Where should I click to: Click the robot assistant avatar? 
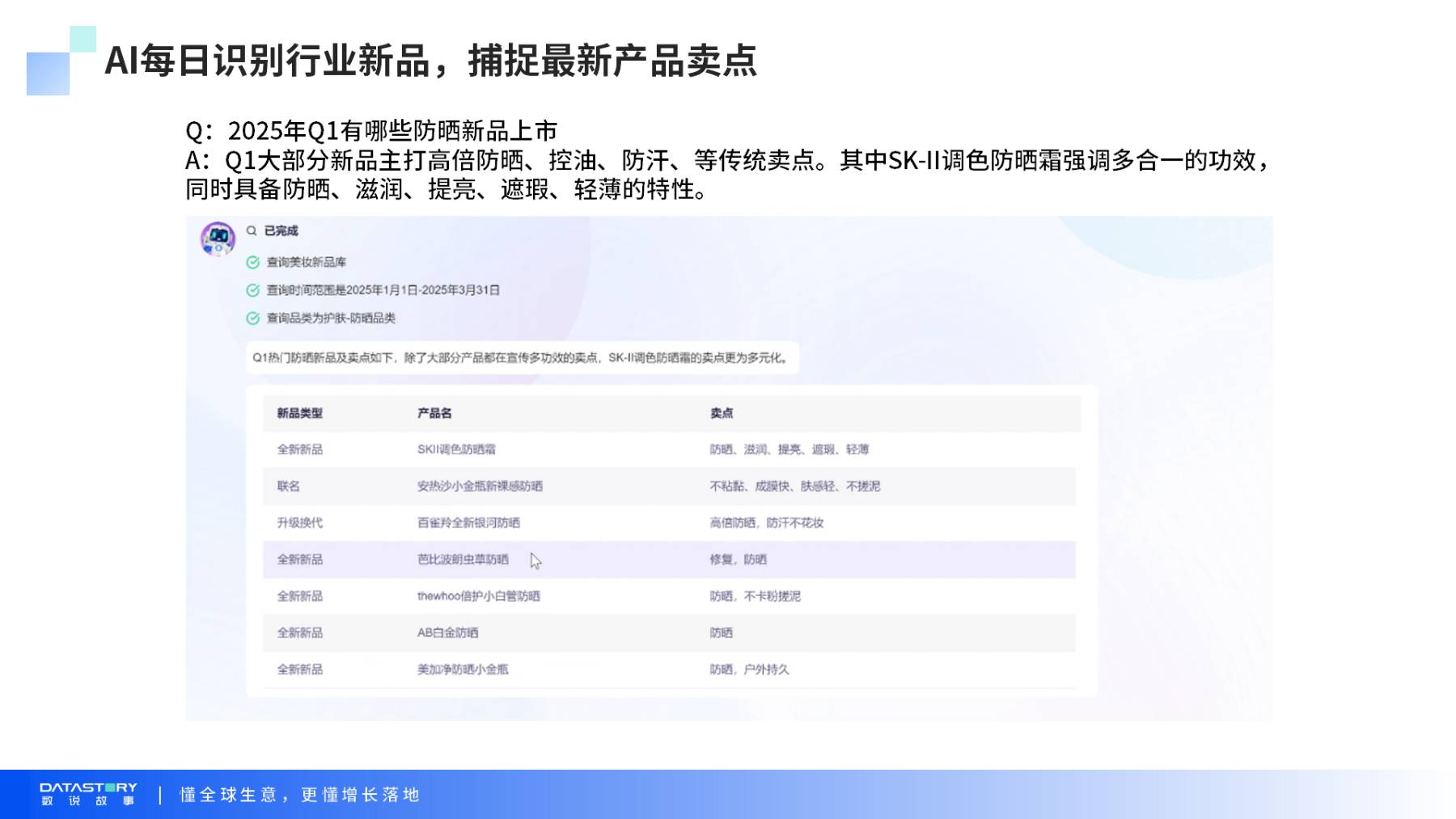point(218,239)
